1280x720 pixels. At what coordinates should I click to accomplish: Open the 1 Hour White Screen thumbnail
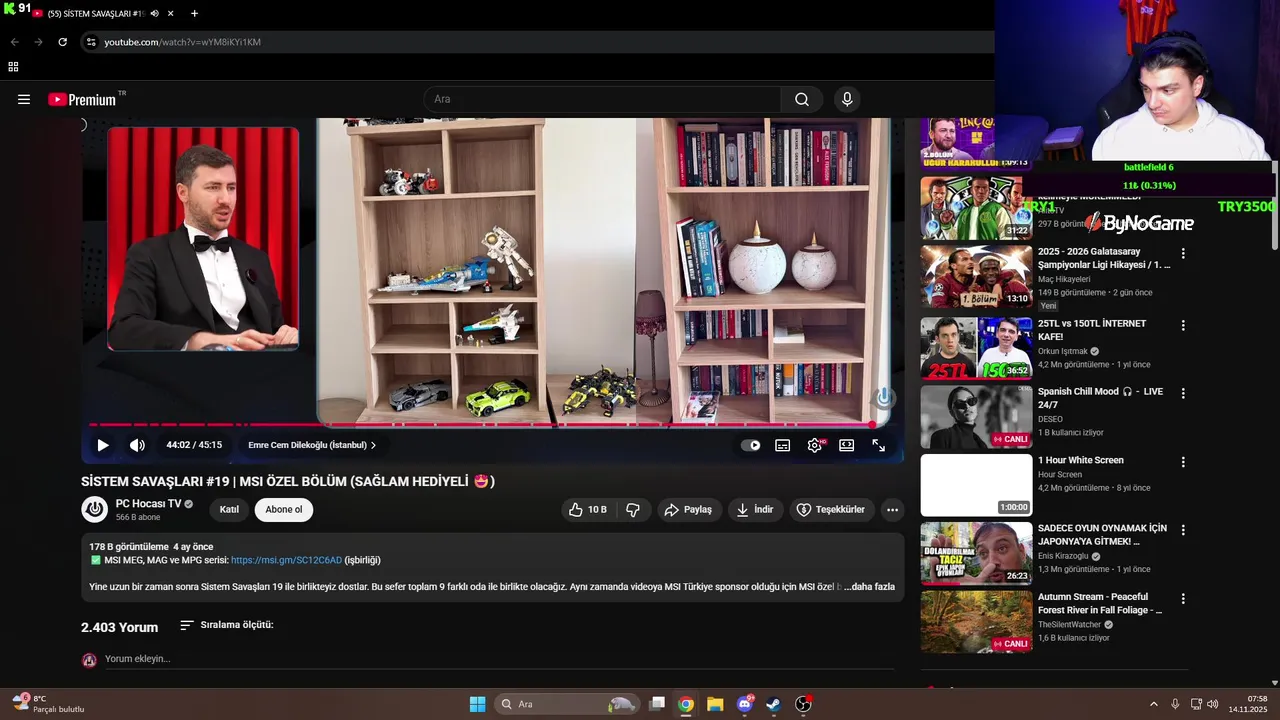(976, 485)
